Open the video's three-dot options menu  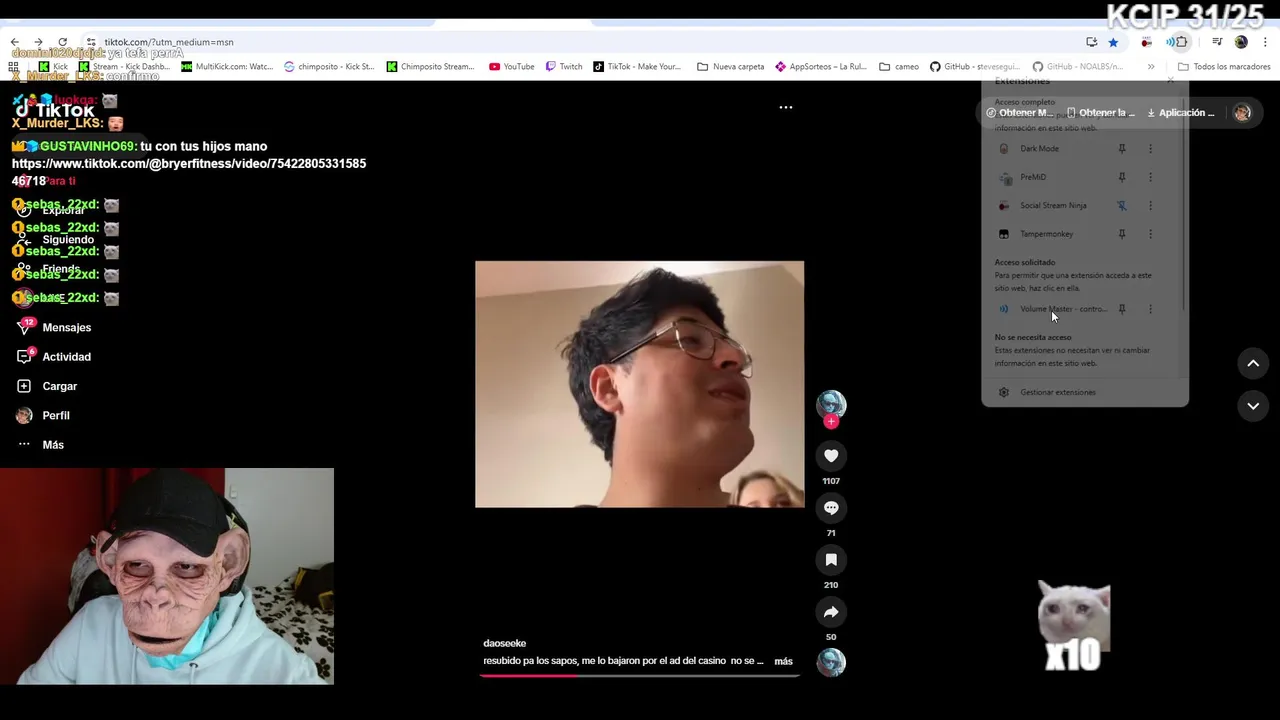[786, 107]
